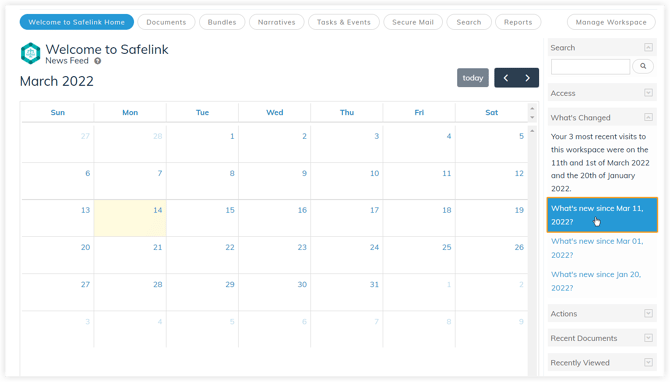
Task: Select day 16 in the calendar
Action: point(274,218)
